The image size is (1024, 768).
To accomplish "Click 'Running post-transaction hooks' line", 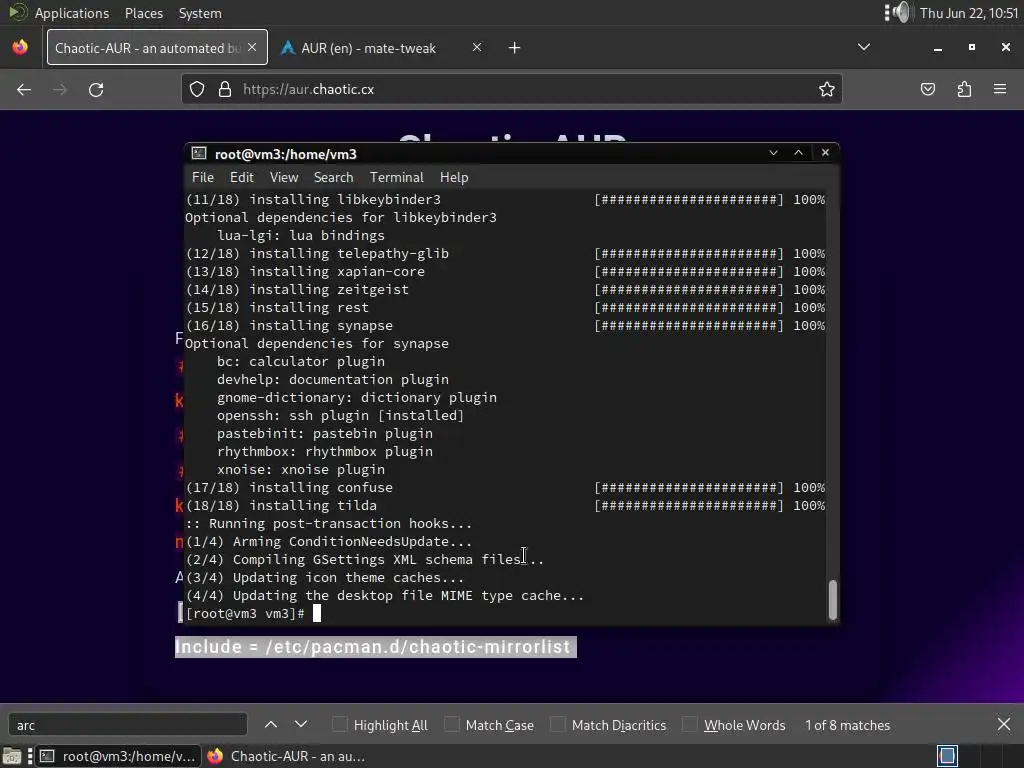I will 328,523.
